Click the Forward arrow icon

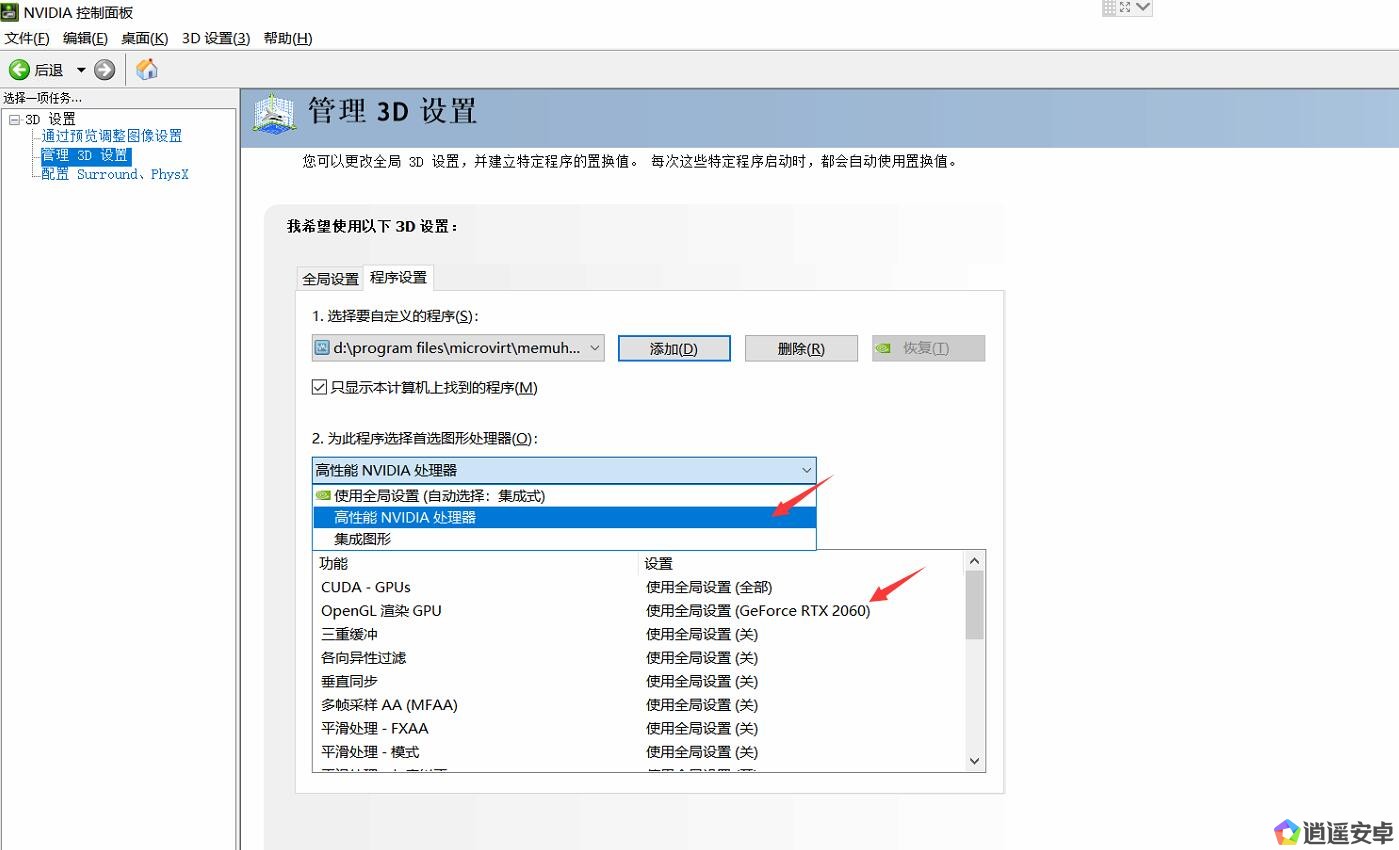tap(105, 70)
